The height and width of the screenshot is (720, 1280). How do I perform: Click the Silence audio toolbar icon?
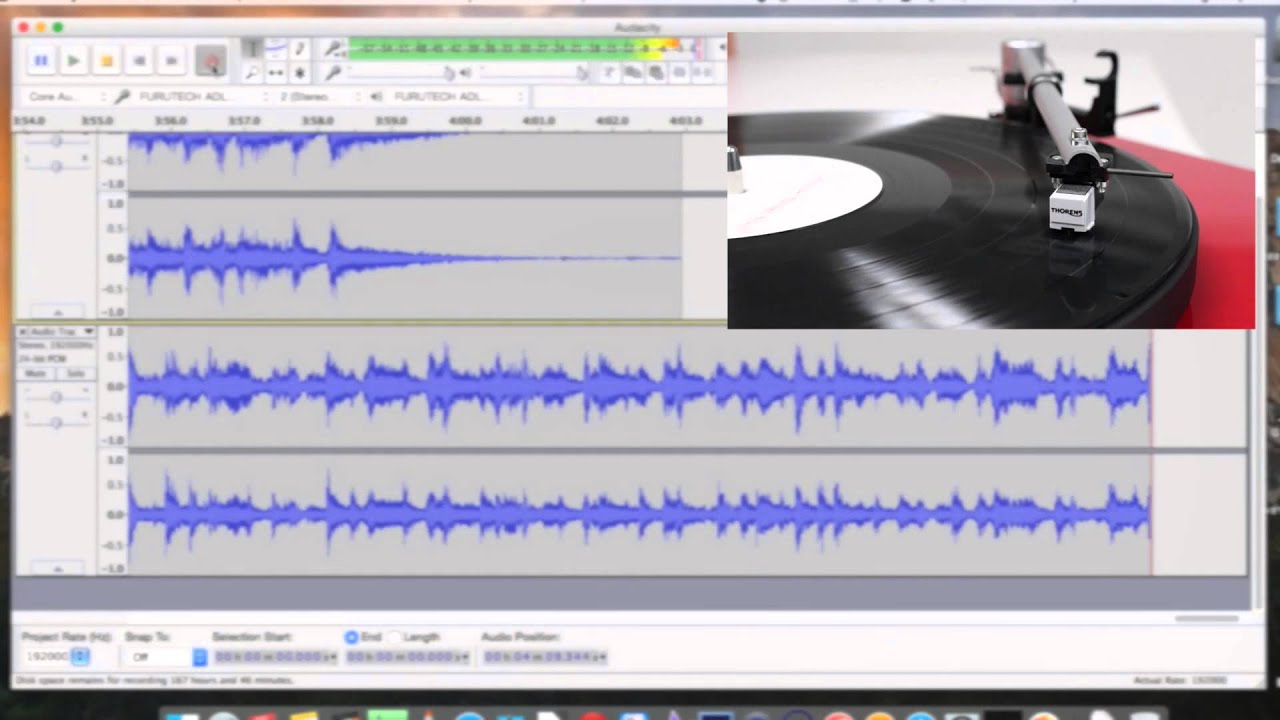click(x=702, y=73)
